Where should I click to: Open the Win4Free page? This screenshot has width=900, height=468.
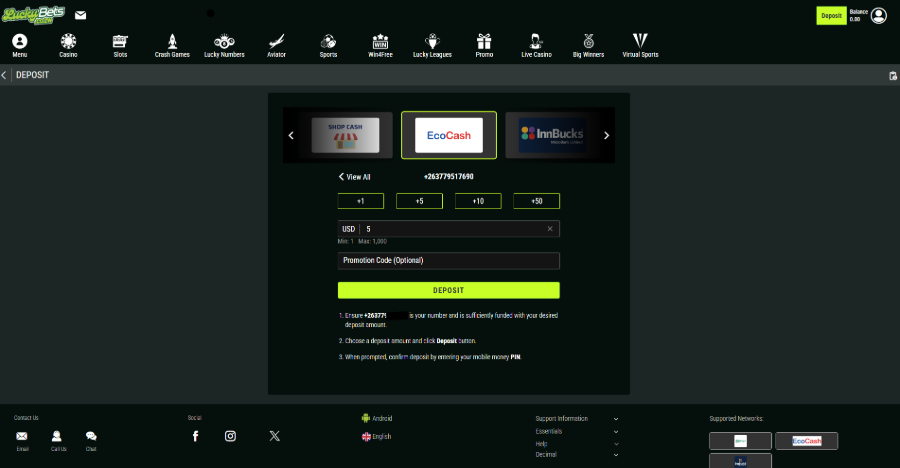coord(380,45)
